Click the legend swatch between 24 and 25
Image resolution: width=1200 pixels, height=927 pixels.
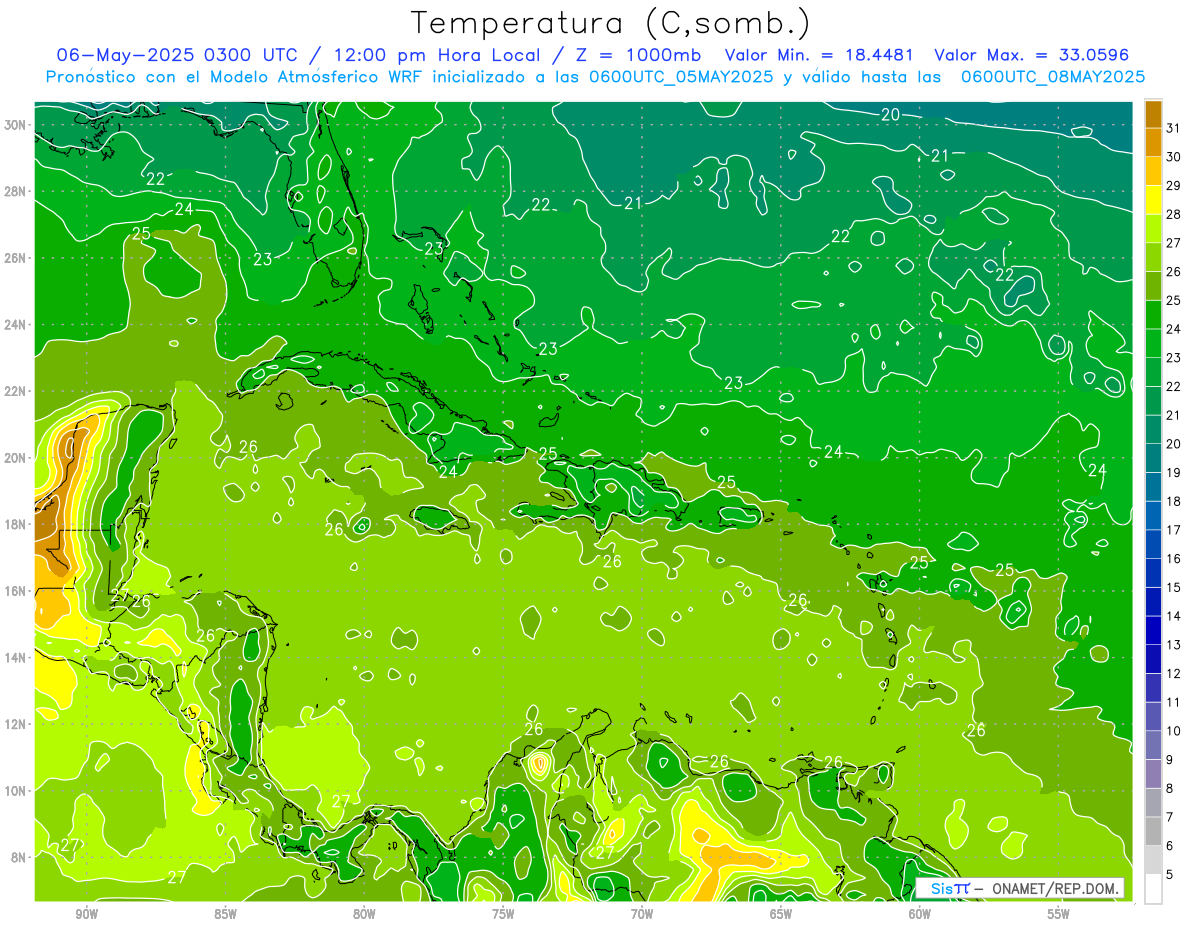pyautogui.click(x=1153, y=315)
